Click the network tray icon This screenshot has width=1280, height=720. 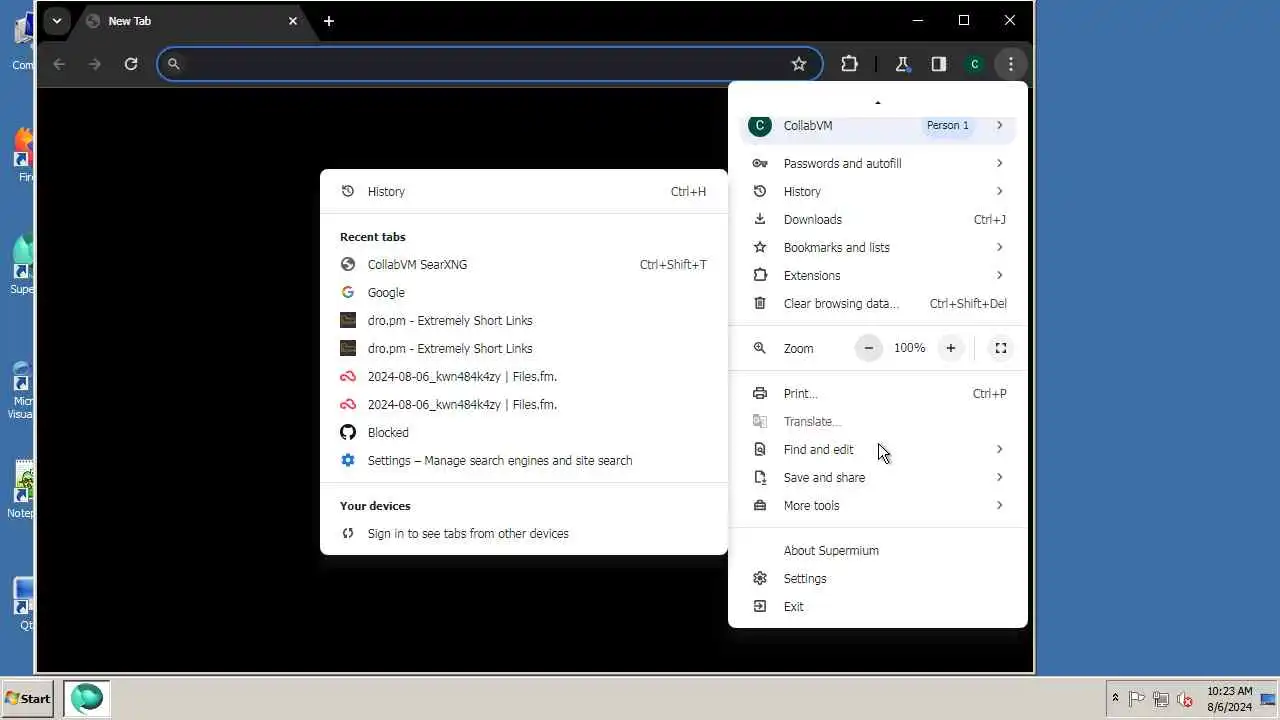click(1161, 699)
